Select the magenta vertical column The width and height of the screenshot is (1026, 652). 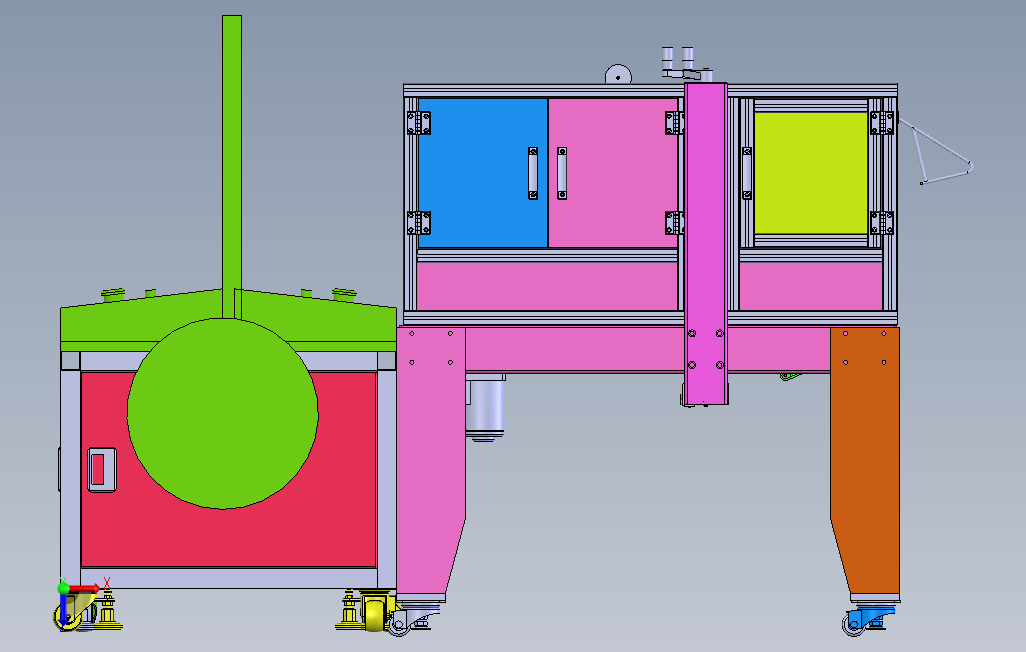pyautogui.click(x=706, y=244)
